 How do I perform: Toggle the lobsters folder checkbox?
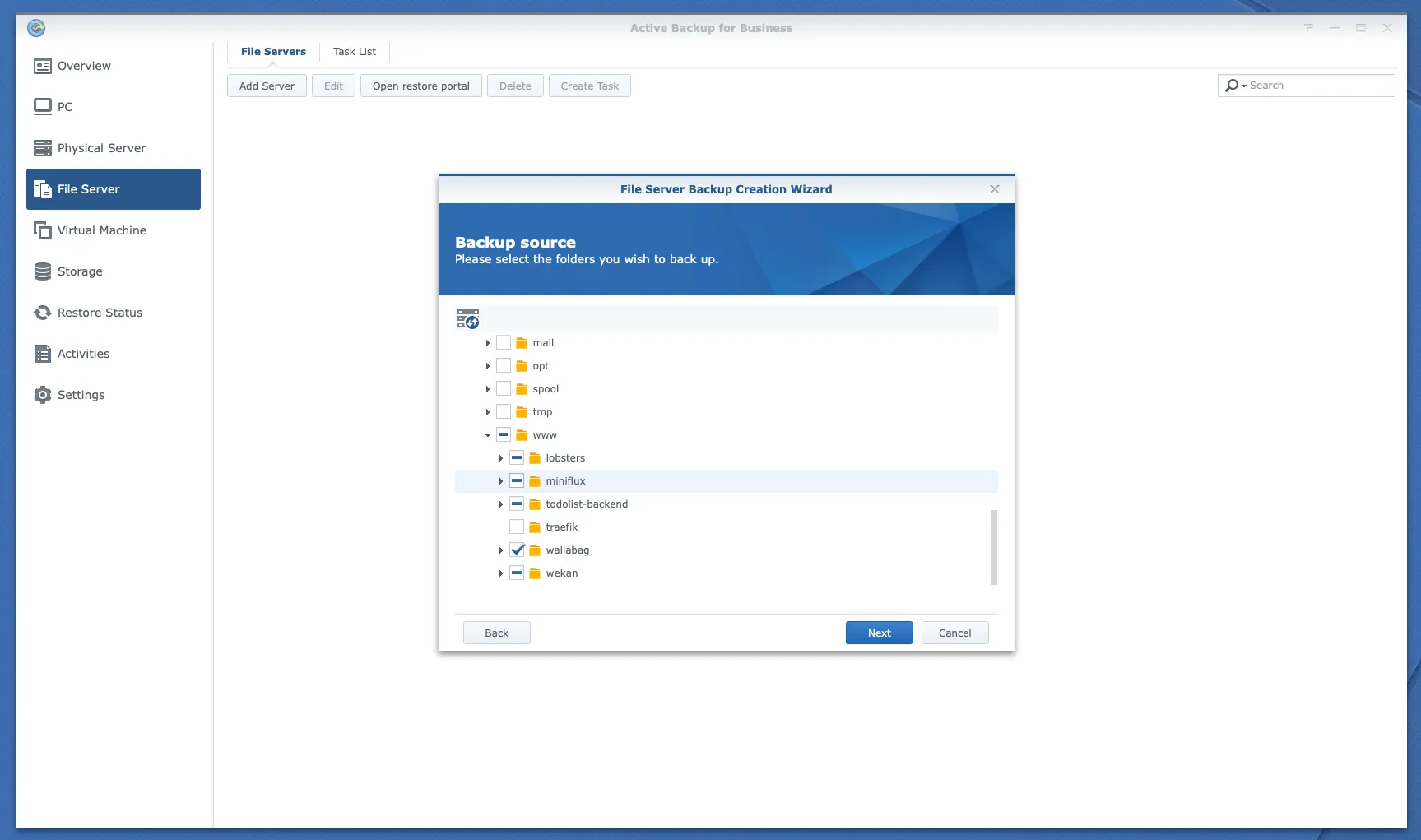[x=517, y=458]
